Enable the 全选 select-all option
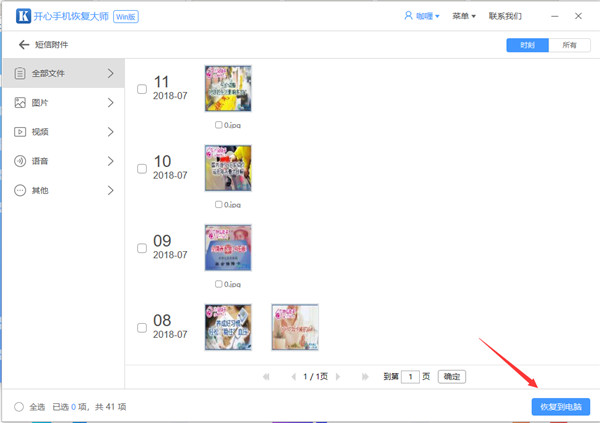600x423 pixels. pos(20,407)
